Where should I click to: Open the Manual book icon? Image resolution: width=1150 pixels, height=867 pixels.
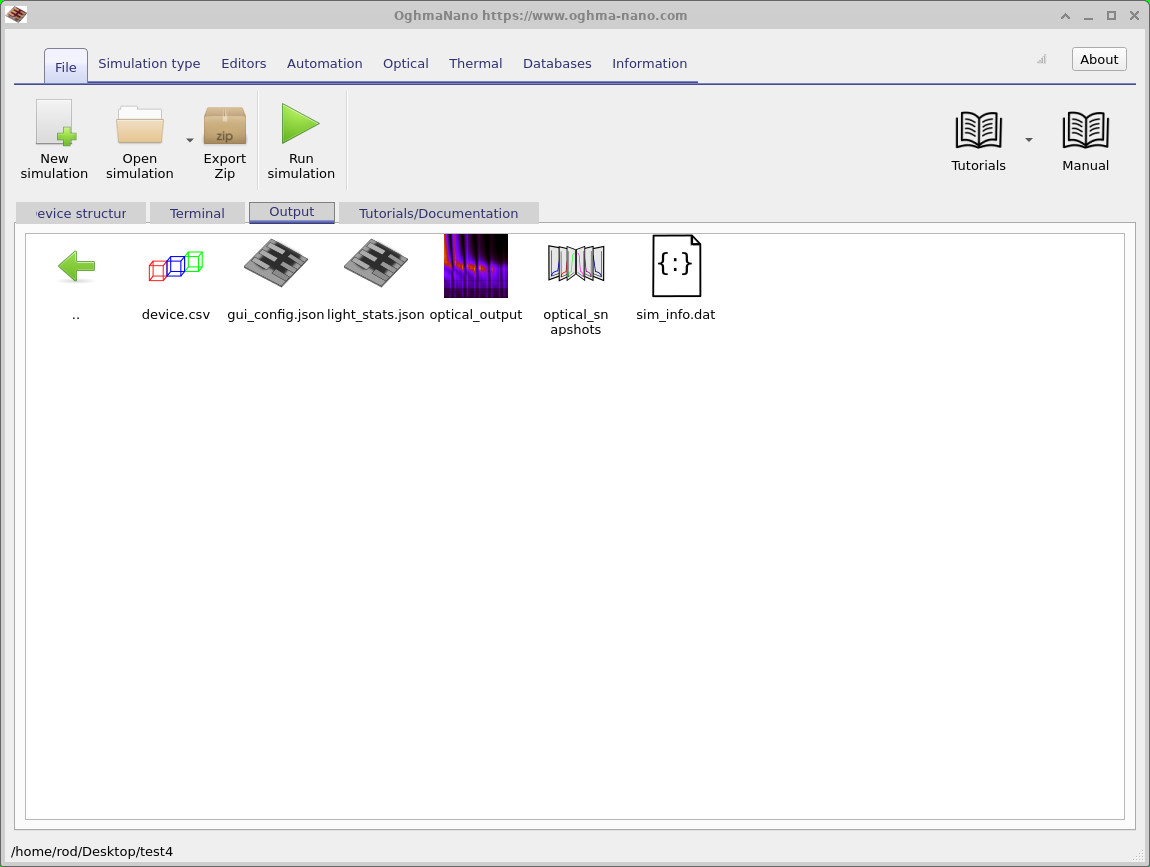coord(1085,131)
